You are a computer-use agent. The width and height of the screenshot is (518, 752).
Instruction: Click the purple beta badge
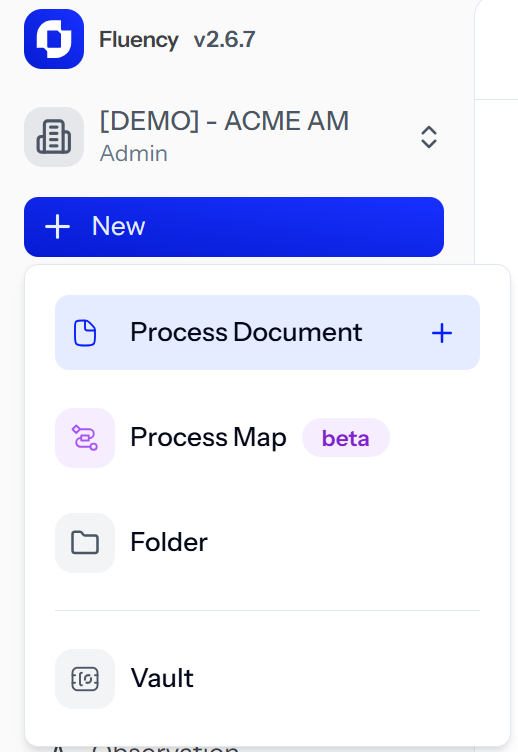(x=346, y=438)
